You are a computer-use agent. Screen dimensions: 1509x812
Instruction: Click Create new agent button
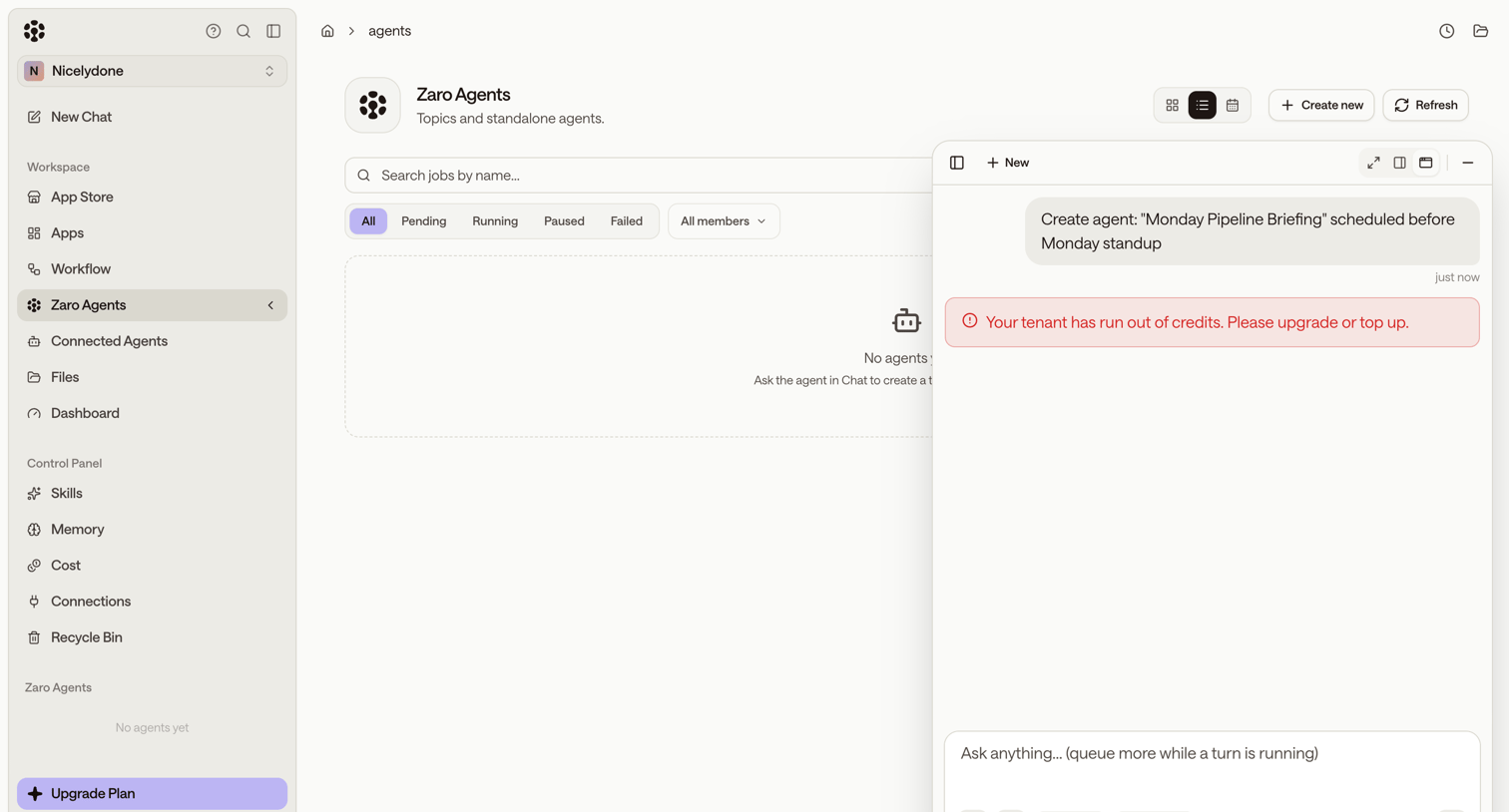tap(1321, 105)
